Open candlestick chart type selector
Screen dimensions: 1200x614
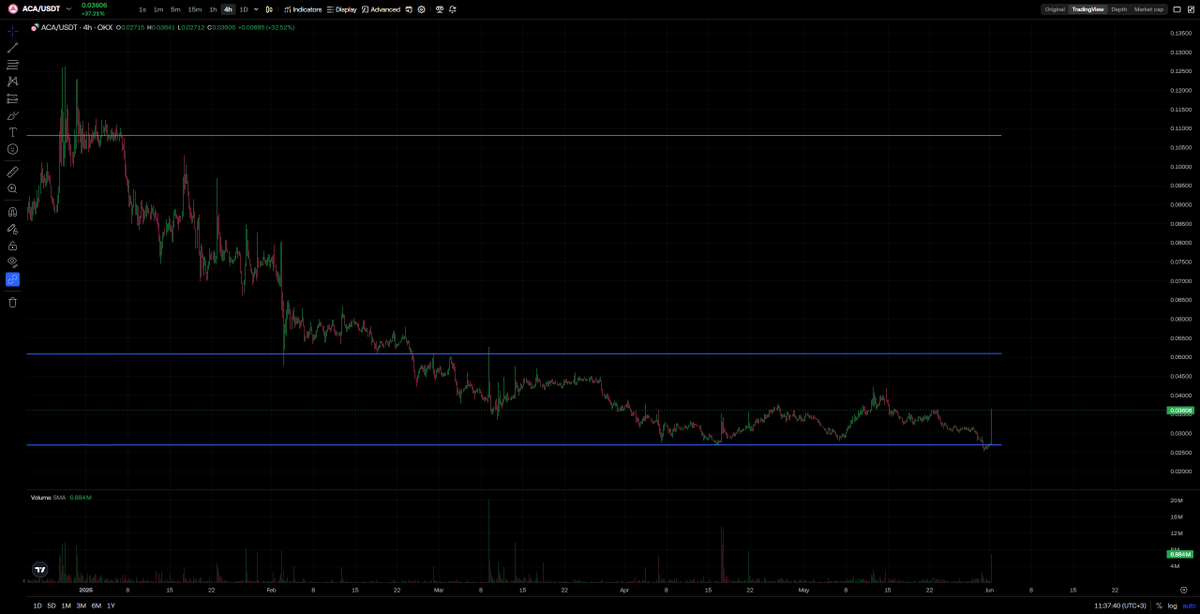[270, 9]
